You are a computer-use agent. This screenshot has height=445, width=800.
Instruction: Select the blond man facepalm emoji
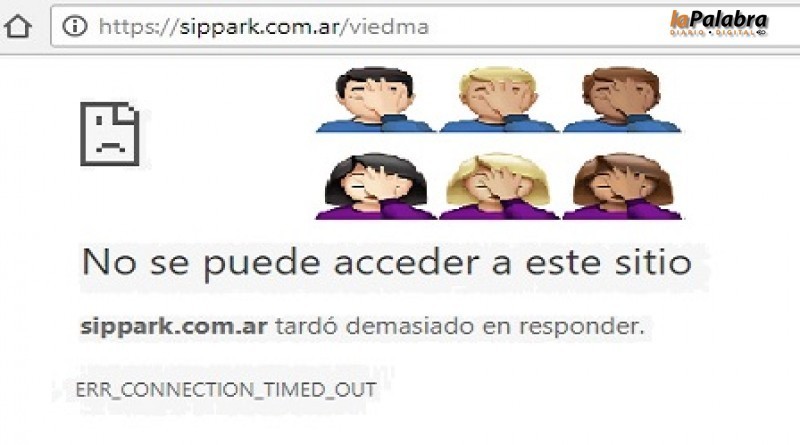pyautogui.click(x=498, y=100)
